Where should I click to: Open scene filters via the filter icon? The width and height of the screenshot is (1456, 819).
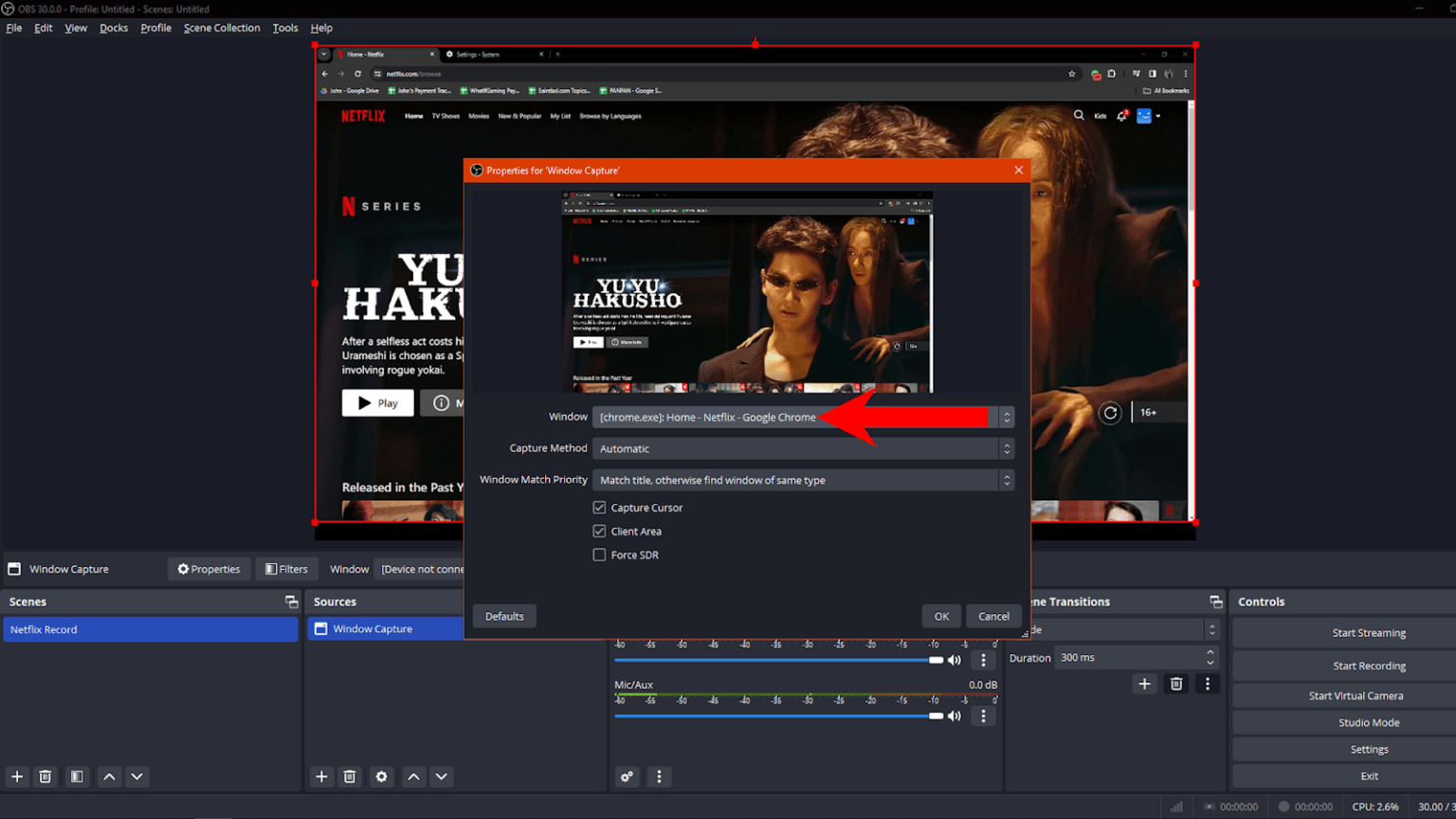pyautogui.click(x=77, y=776)
